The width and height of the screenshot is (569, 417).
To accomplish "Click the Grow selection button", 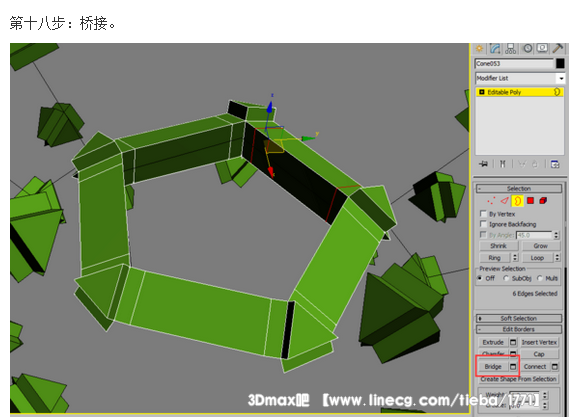I will coord(541,246).
